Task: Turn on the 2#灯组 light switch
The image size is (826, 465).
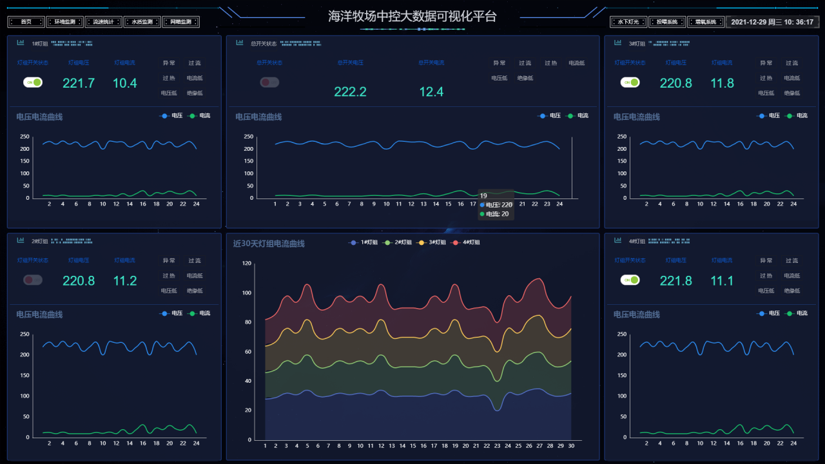Action: pos(33,280)
